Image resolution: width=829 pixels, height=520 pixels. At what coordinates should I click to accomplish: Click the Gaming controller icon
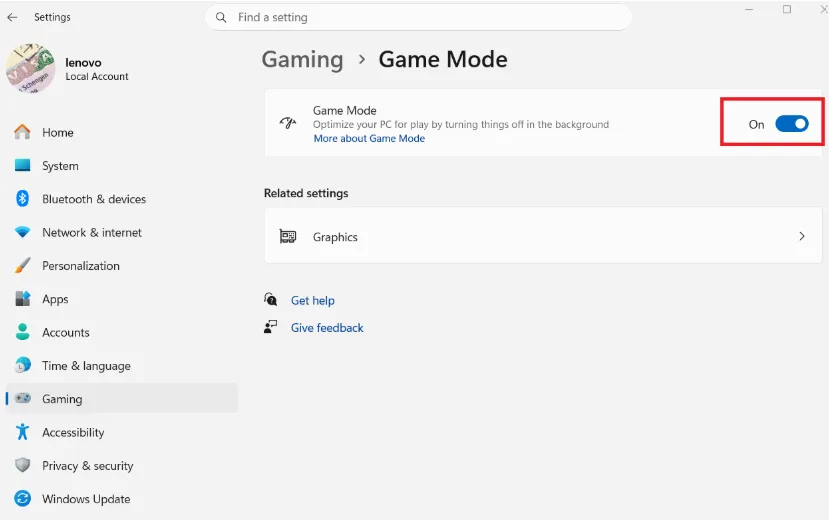point(22,398)
